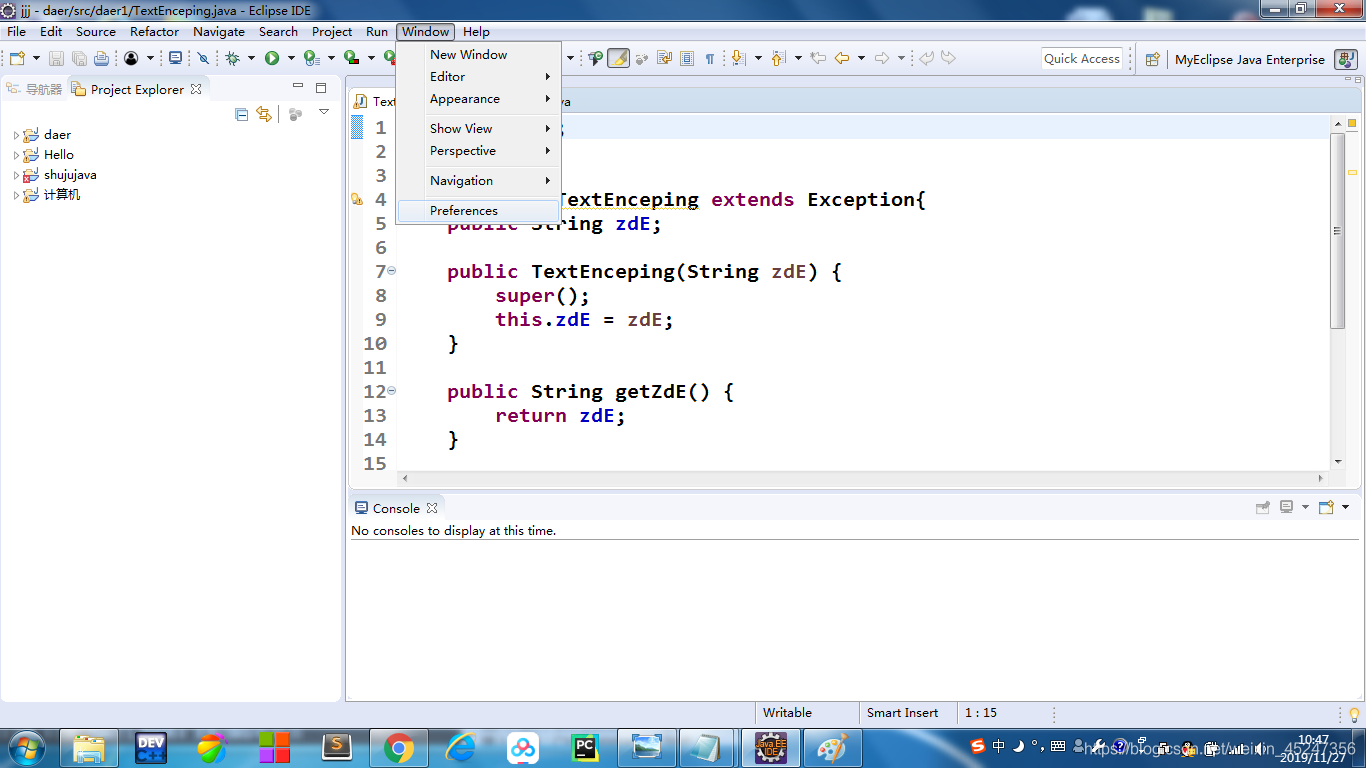Open the Open Console dropdown arrow
This screenshot has width=1366, height=768.
(x=1345, y=507)
